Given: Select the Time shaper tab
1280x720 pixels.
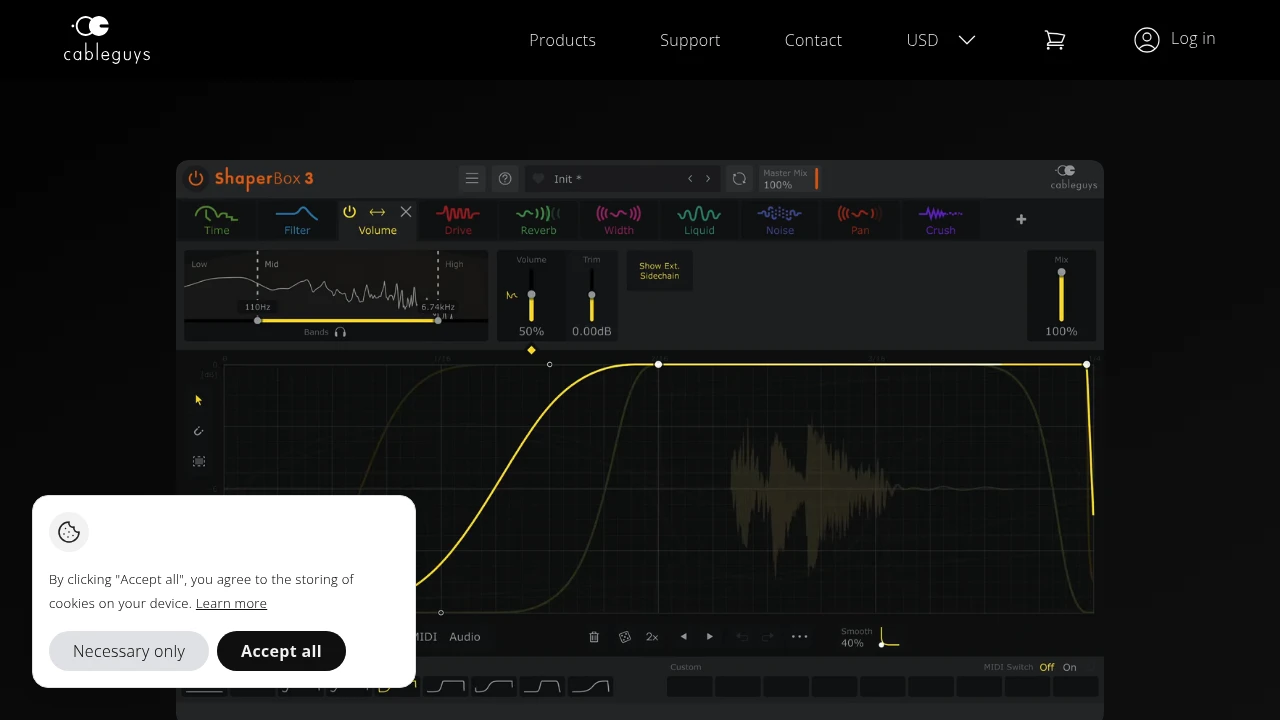Looking at the screenshot, I should [217, 221].
